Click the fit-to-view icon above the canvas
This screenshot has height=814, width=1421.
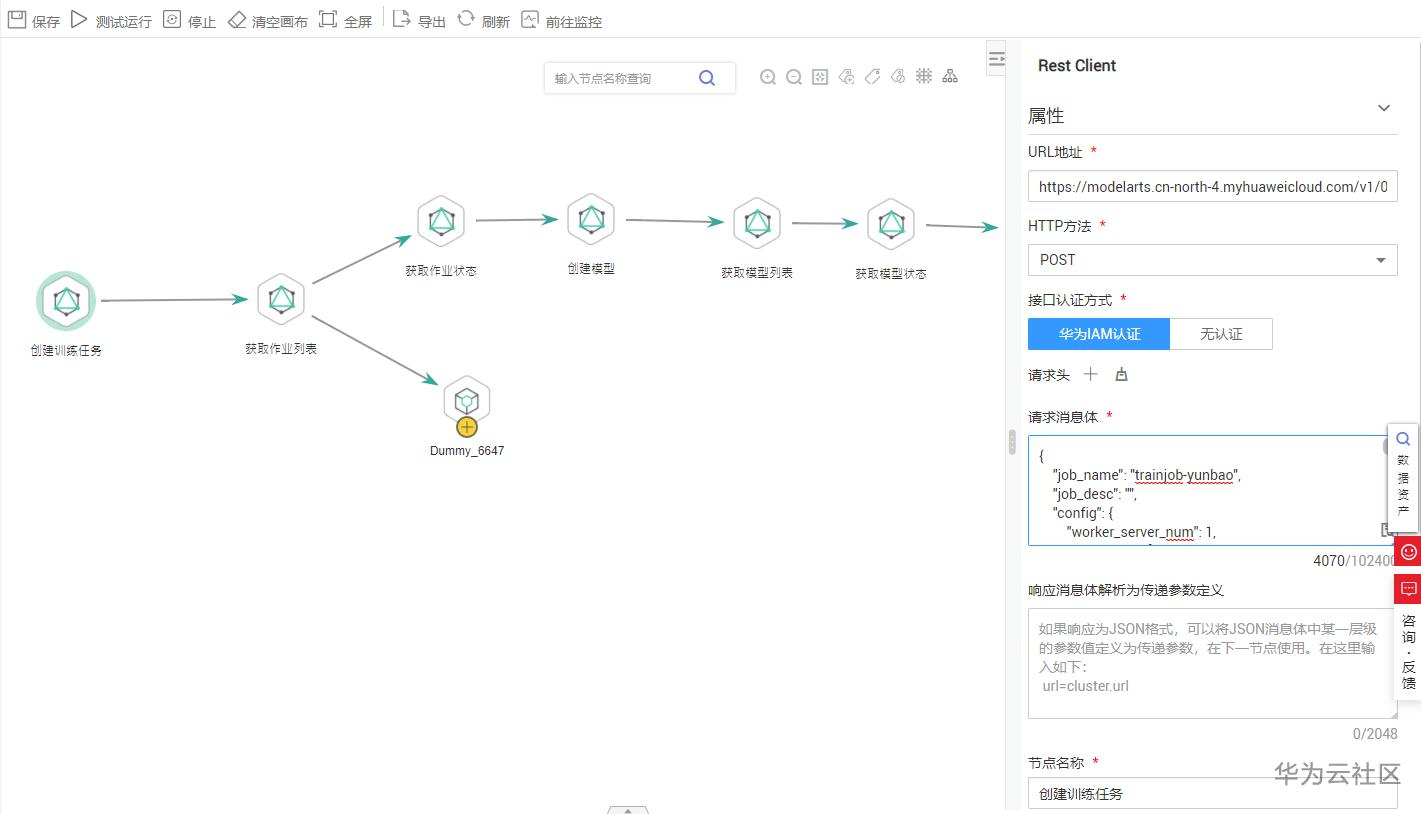[x=820, y=77]
